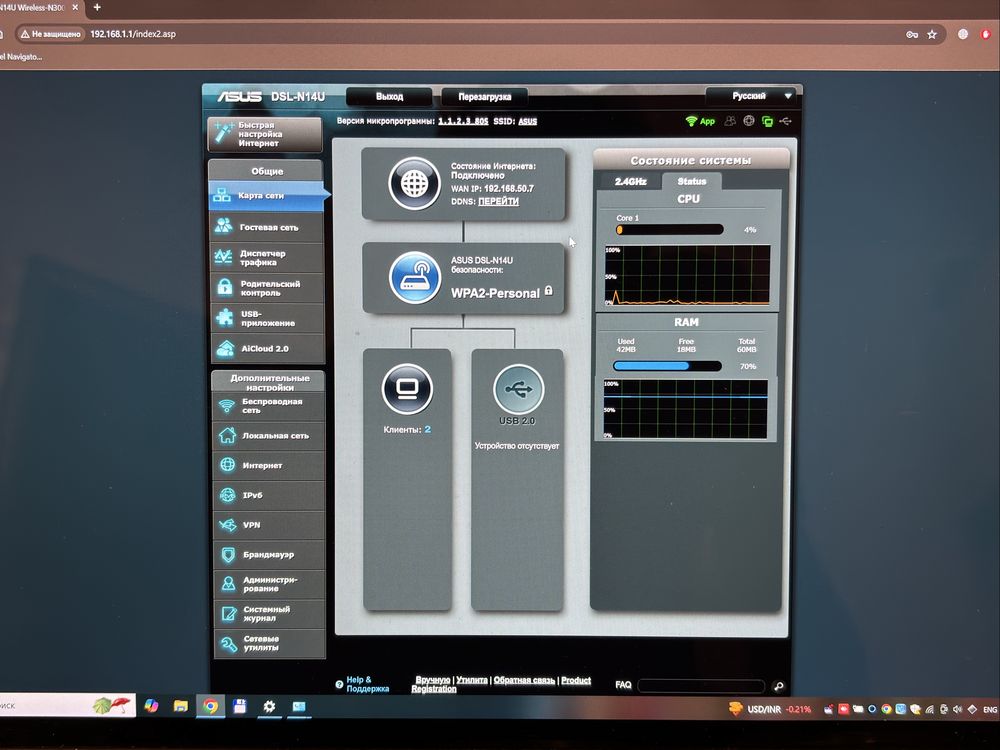Viewport: 1000px width, 750px height.
Task: Click inside the FAQ search field
Action: 701,686
